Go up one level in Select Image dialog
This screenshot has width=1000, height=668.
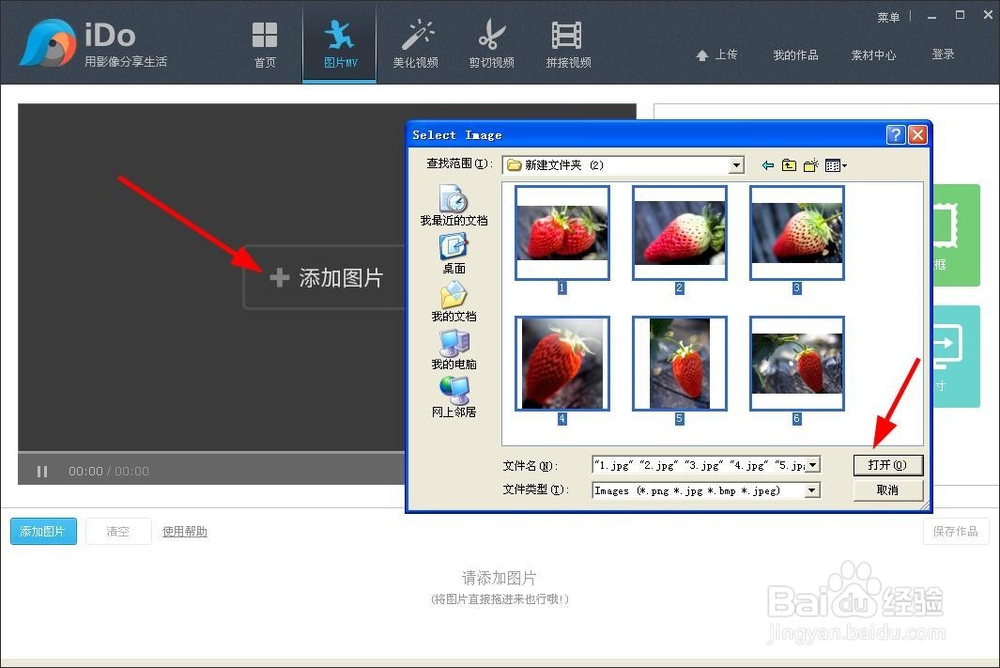[789, 164]
